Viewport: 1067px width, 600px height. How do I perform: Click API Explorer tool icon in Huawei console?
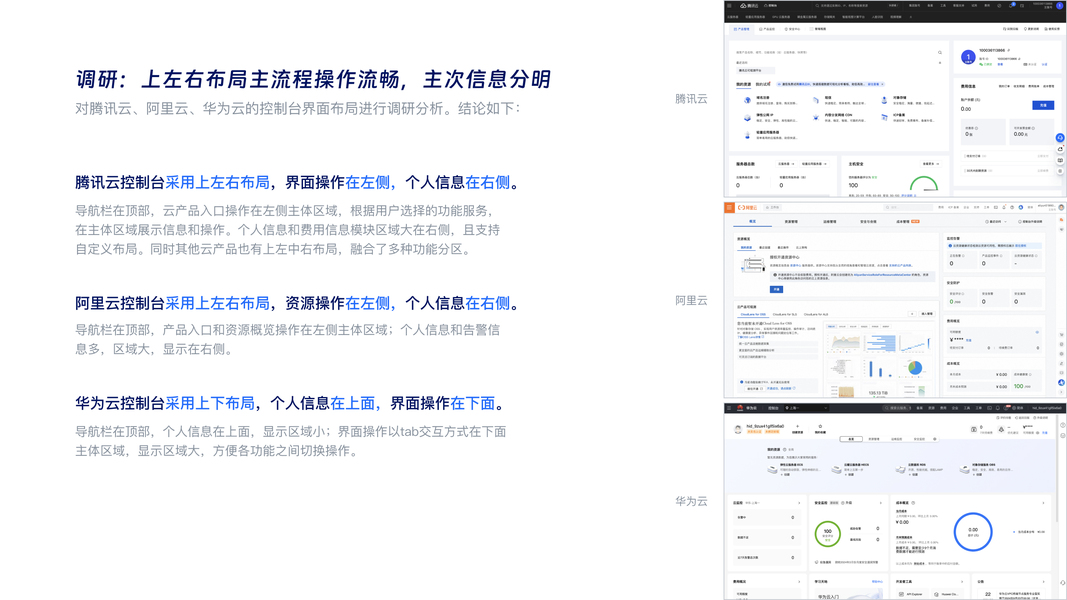[x=902, y=594]
